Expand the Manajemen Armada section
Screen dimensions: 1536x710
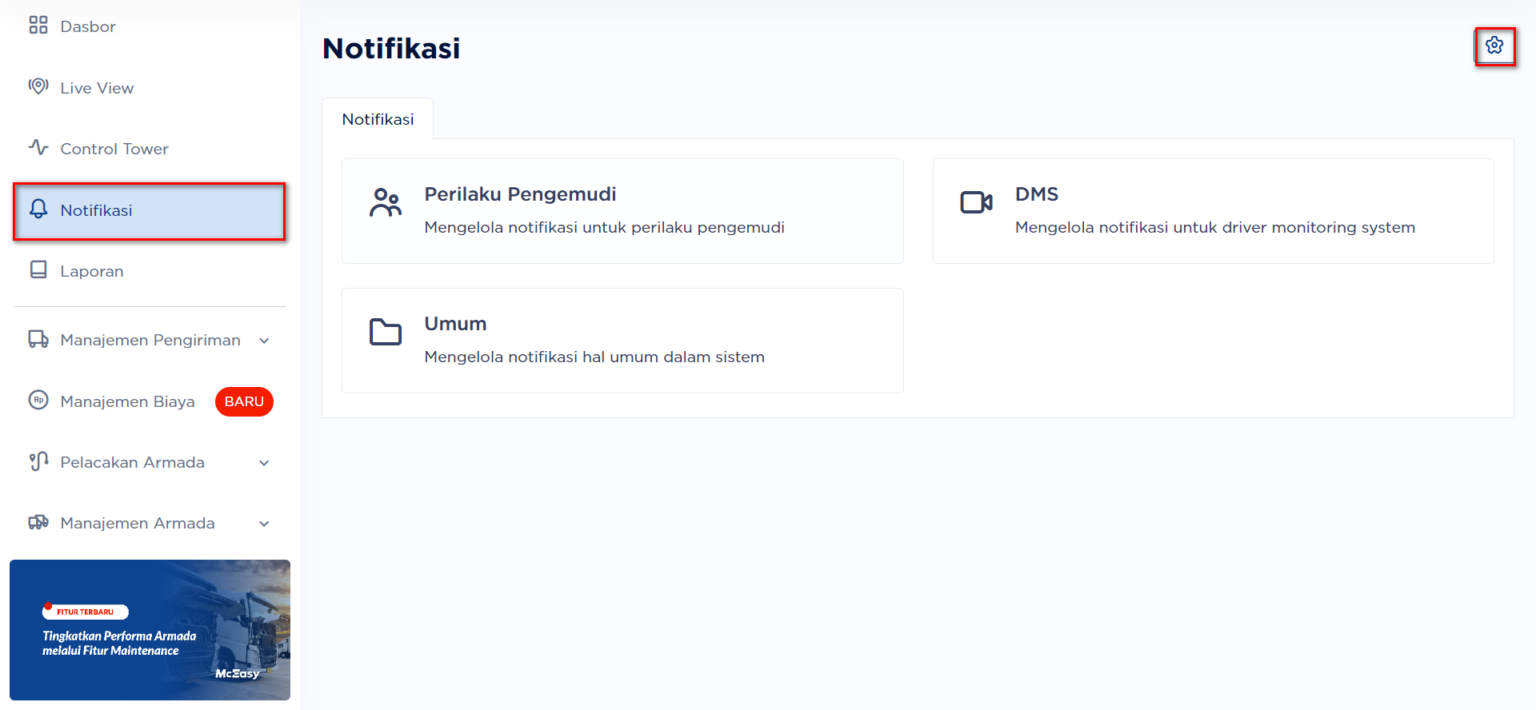pyautogui.click(x=263, y=523)
